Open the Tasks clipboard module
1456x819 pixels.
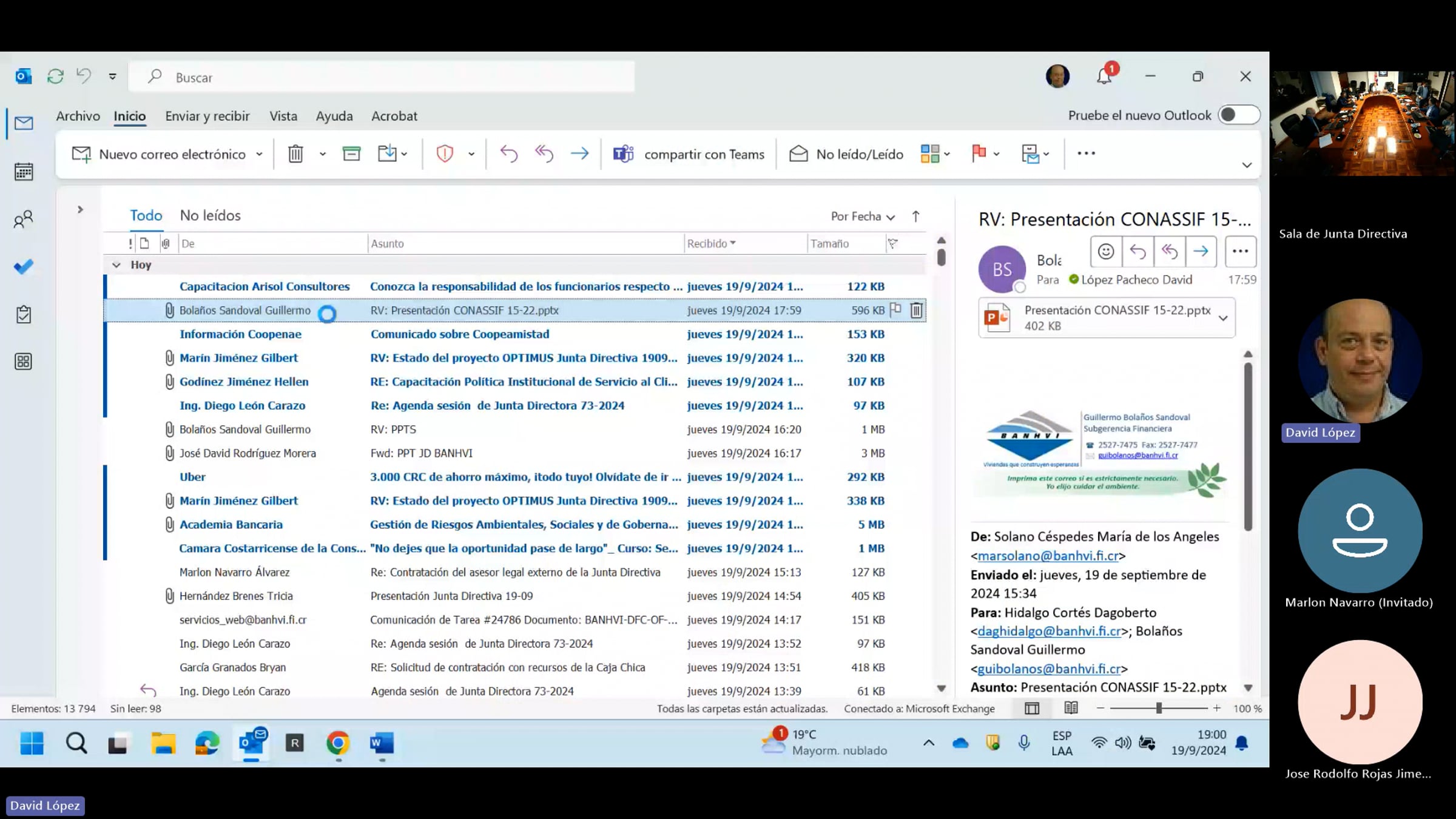click(24, 314)
